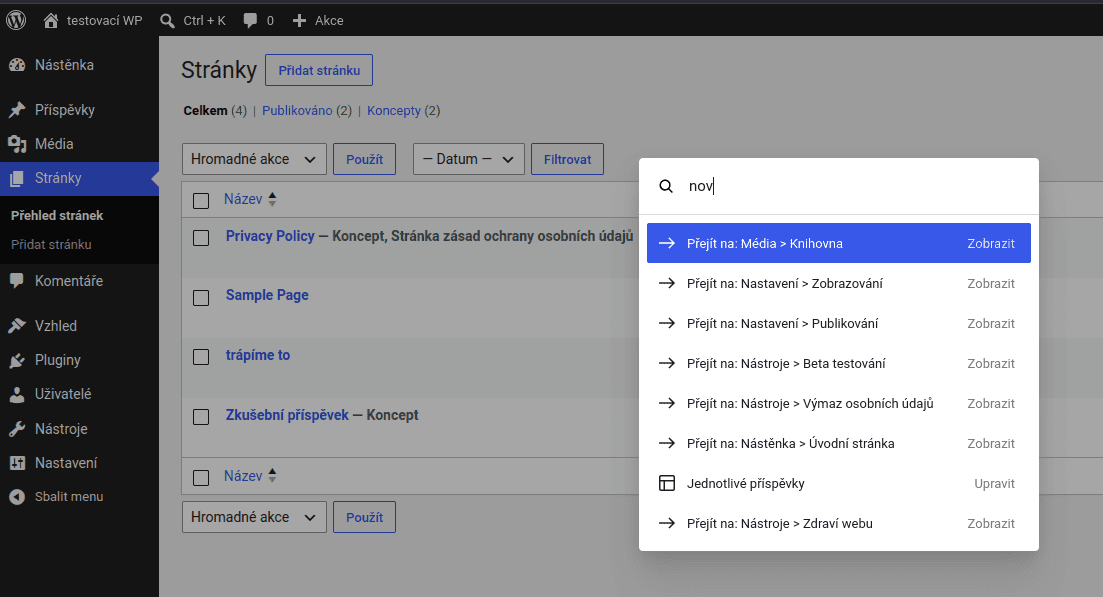This screenshot has height=597, width=1103.
Task: Click the Komentáře bubble icon in sidebar
Action: [x=17, y=281]
